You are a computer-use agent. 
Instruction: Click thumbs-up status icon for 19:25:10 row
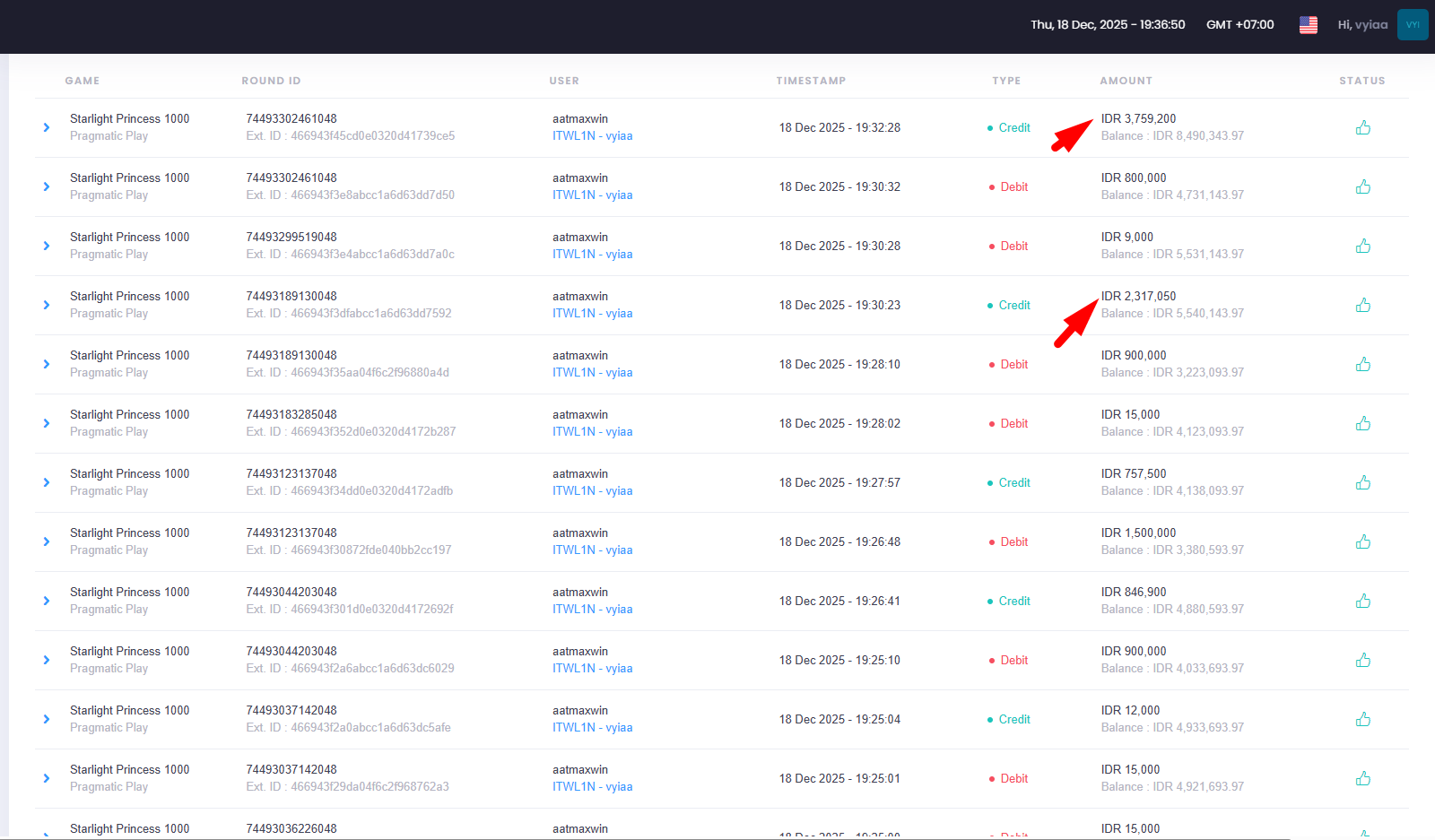point(1363,660)
